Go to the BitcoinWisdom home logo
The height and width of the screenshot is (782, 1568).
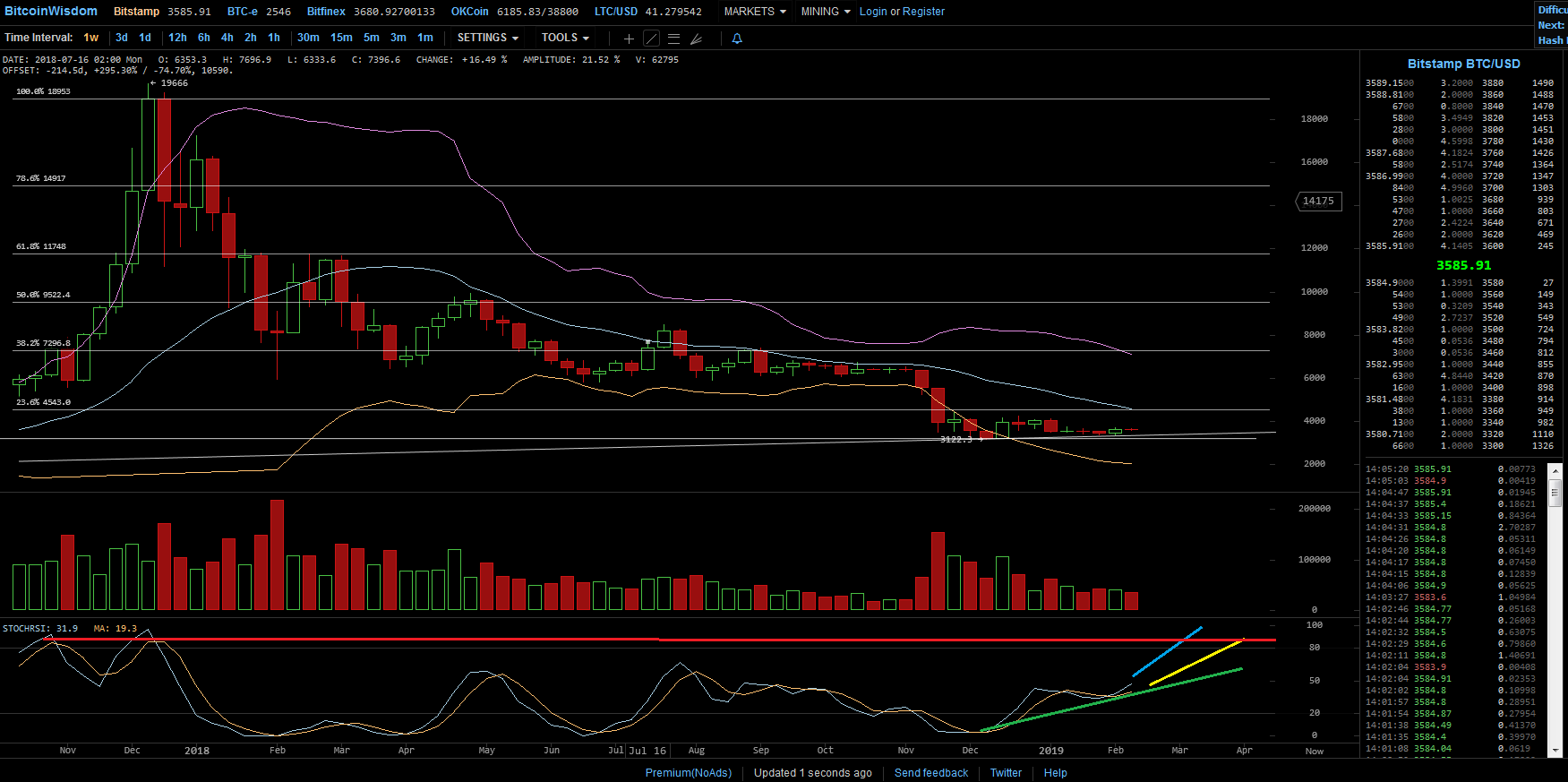(x=51, y=11)
